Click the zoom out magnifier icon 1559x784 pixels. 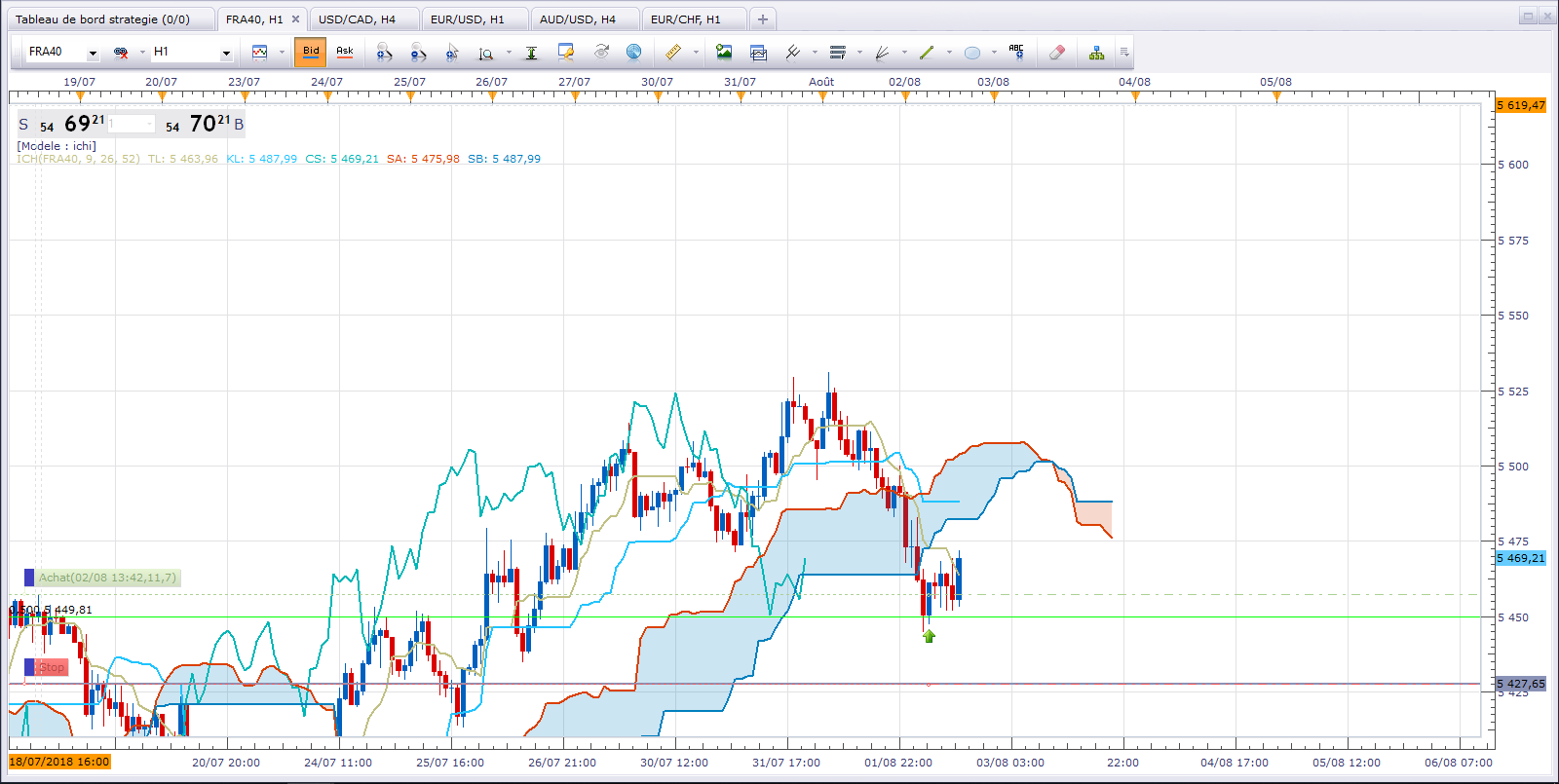click(x=418, y=52)
